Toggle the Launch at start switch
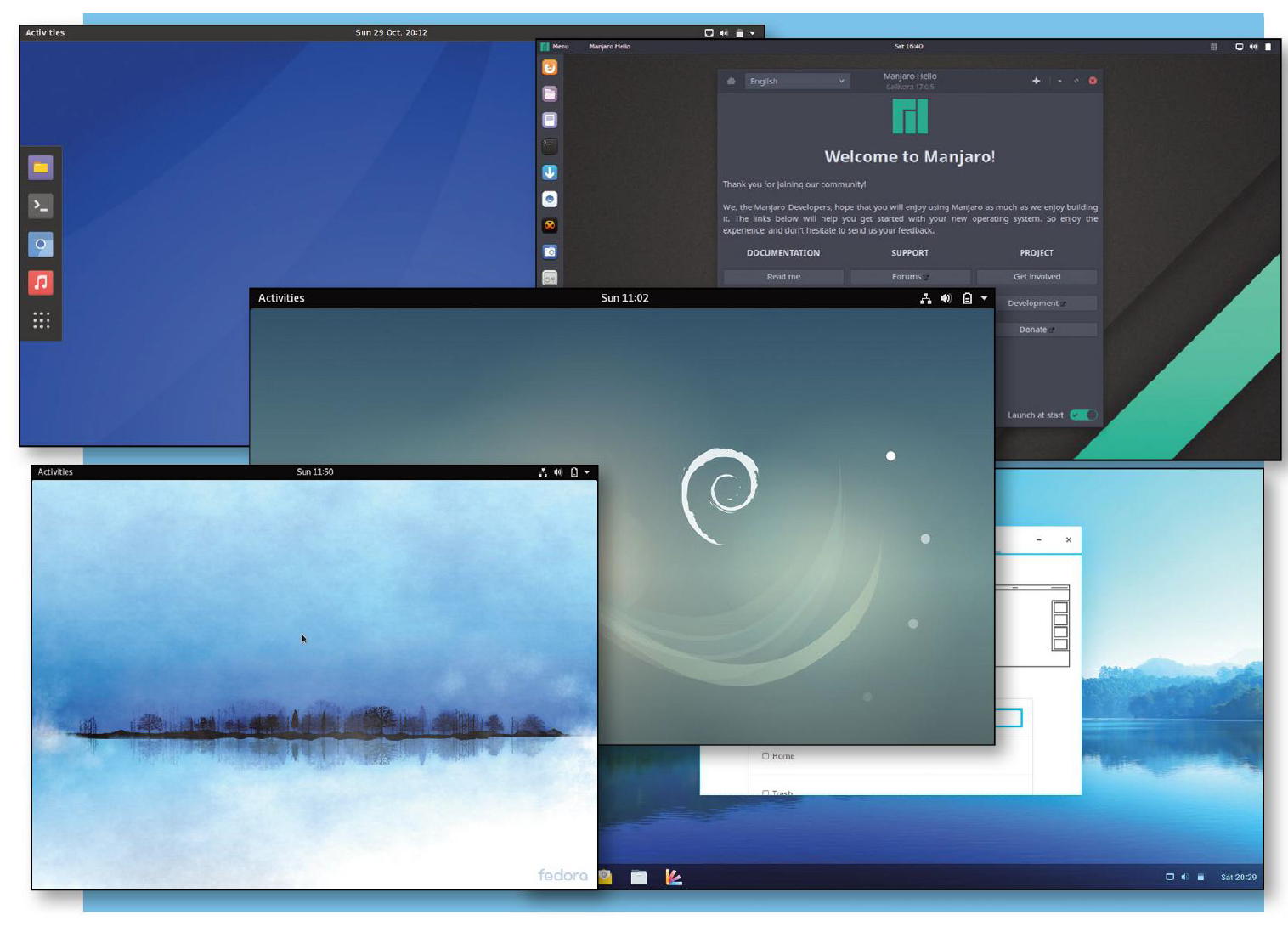This screenshot has height=926, width=1288. pyautogui.click(x=1083, y=415)
